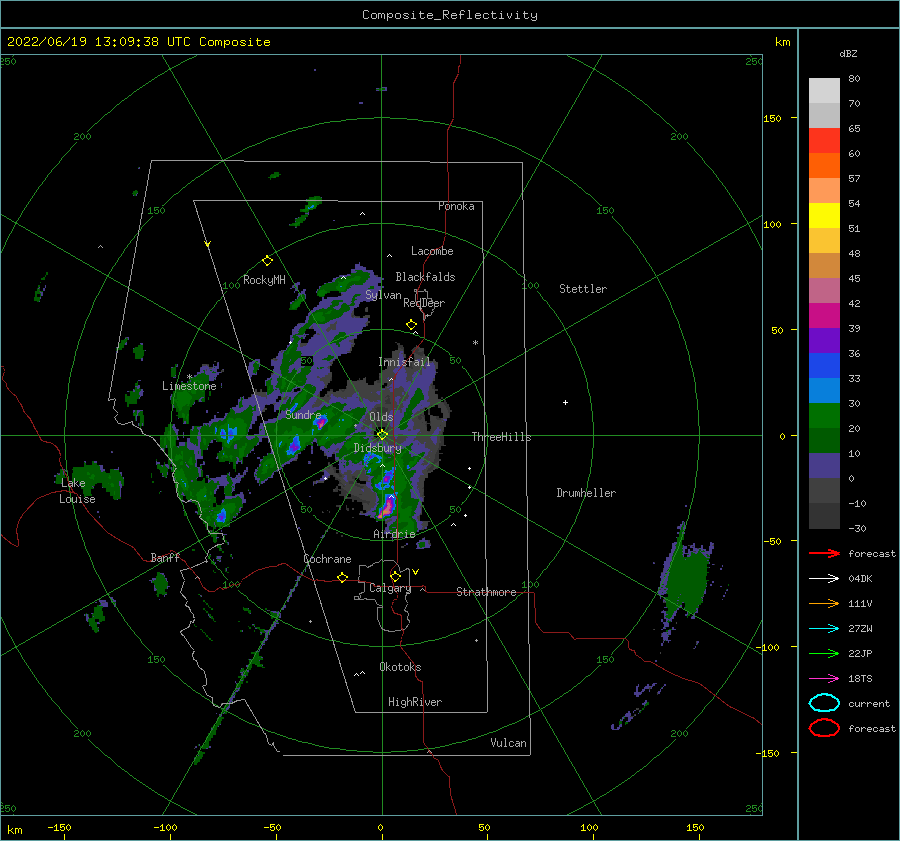Screen dimensions: 900x841
Task: Click the RockyMH label
Action: pyautogui.click(x=264, y=280)
